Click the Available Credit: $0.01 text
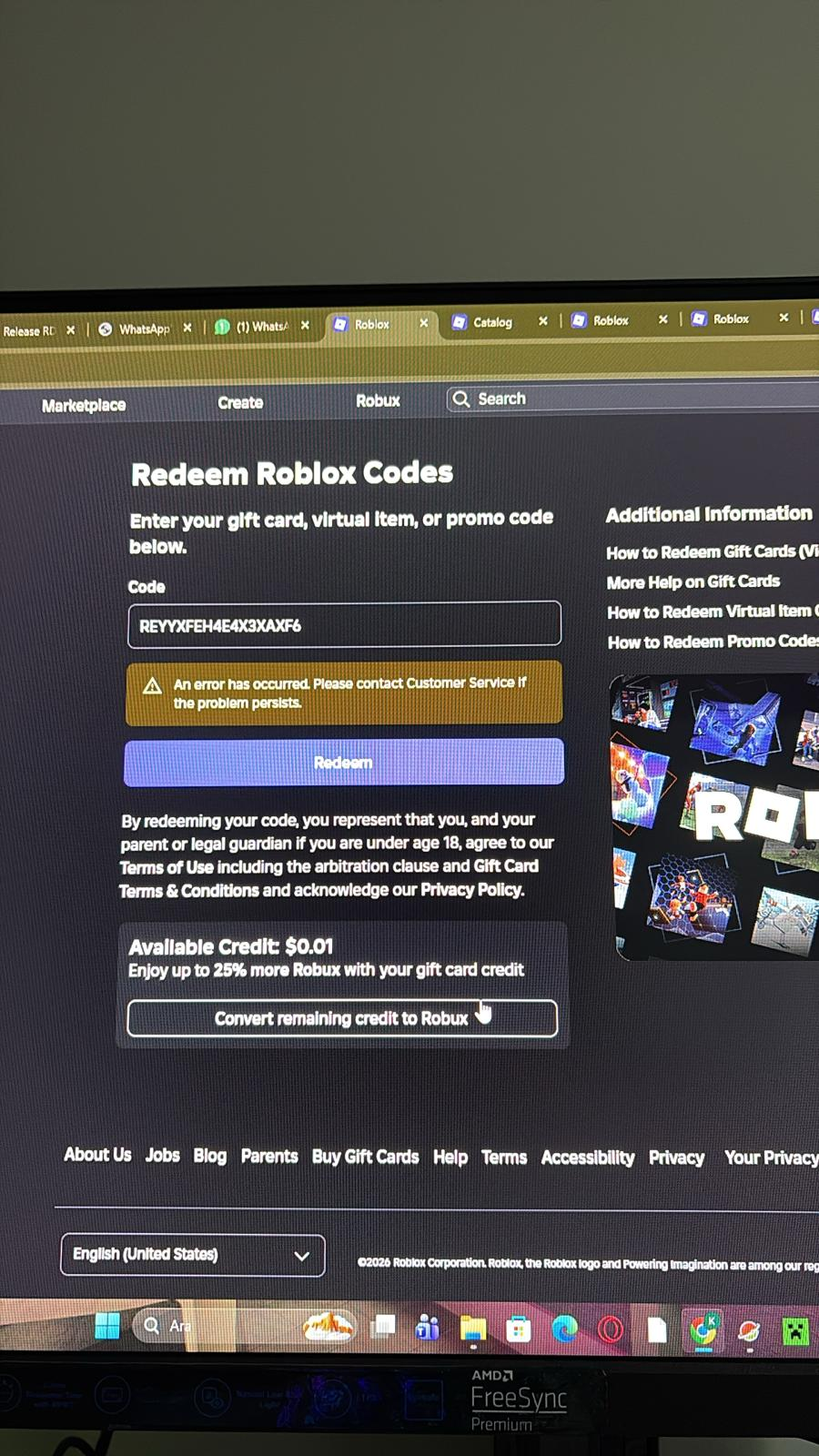The width and height of the screenshot is (819, 1456). coord(231,946)
